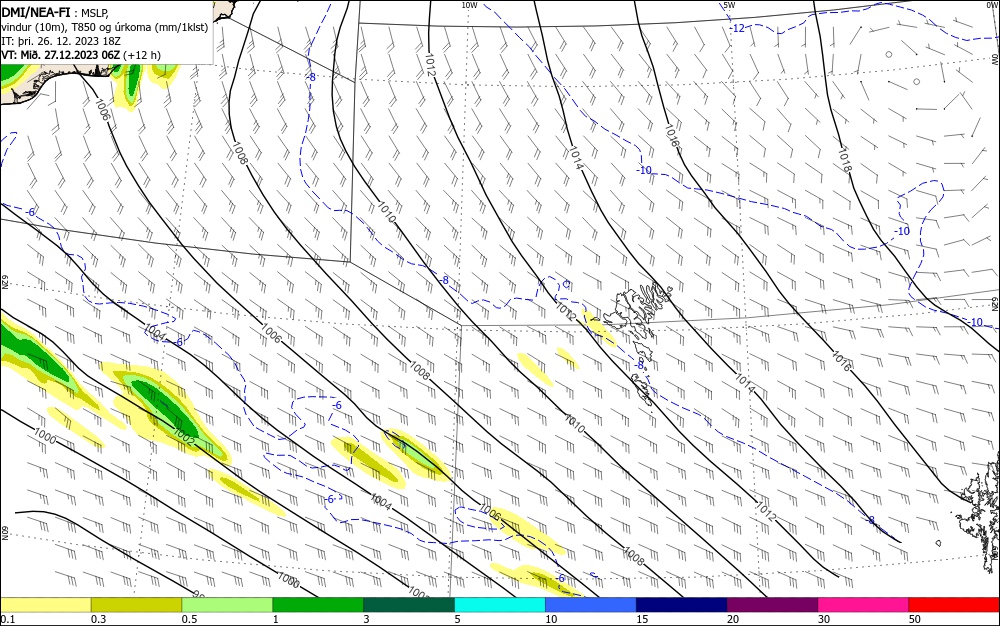Viewport: 1000px width, 626px height.
Task: Click the green 1–3 legend swatch
Action: click(318, 605)
